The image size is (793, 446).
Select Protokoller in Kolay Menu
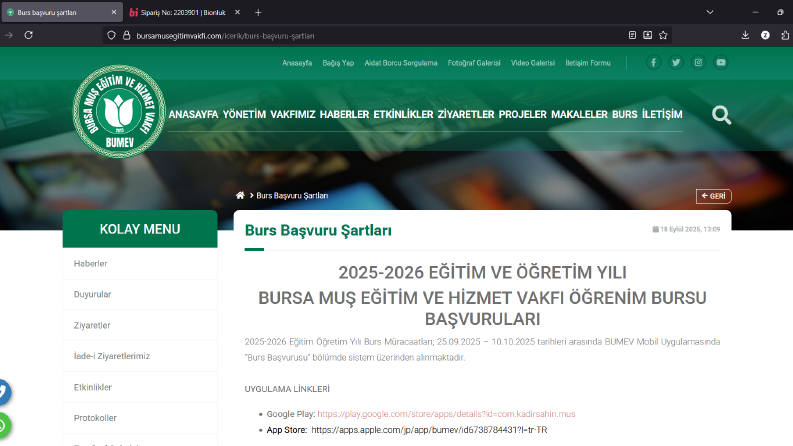click(x=140, y=418)
